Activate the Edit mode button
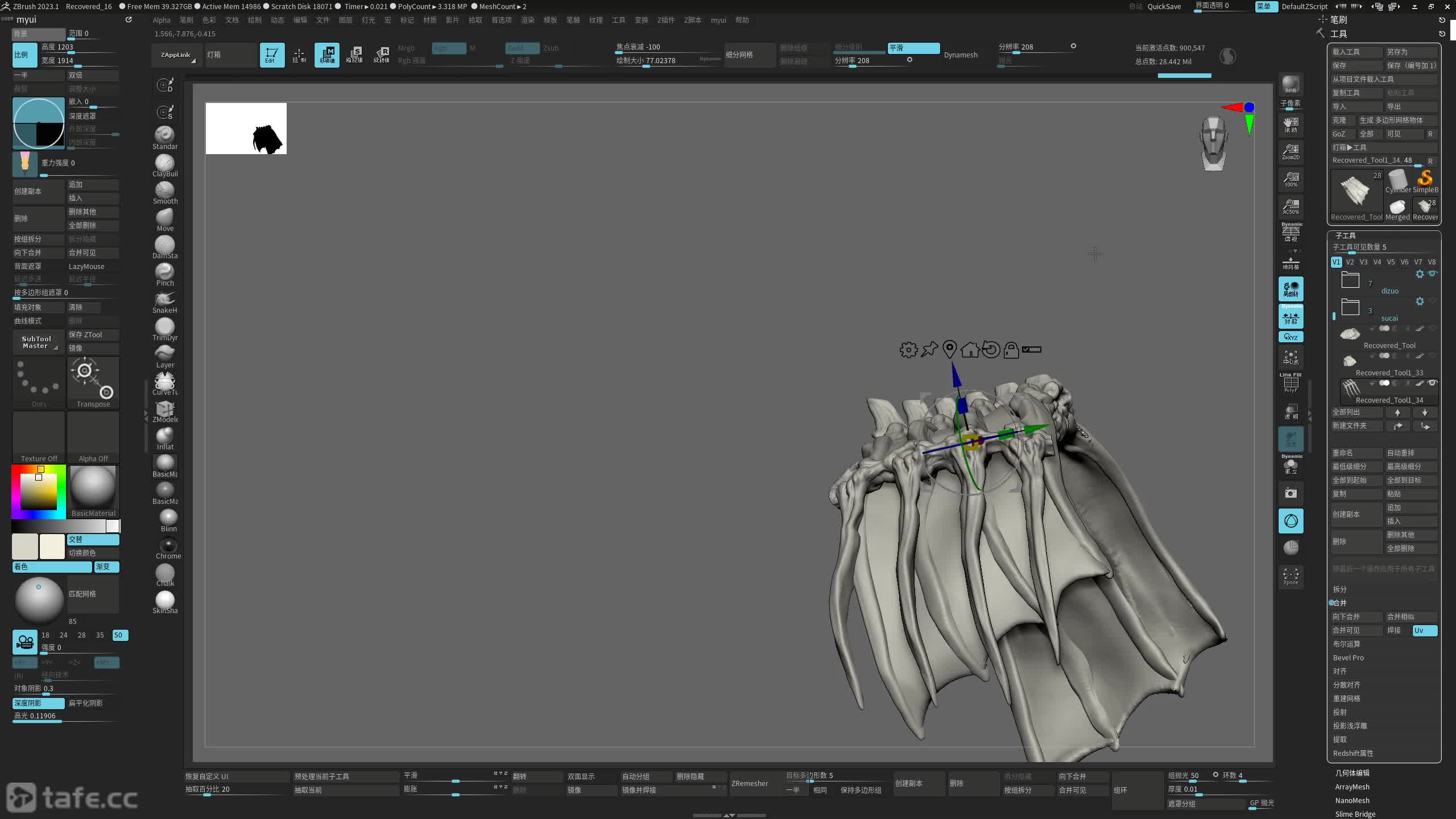The width and height of the screenshot is (1456, 819). (x=272, y=55)
